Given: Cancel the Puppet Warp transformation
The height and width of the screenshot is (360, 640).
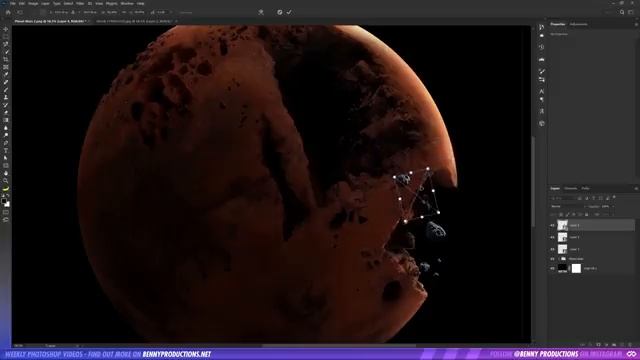Looking at the screenshot, I should pyautogui.click(x=280, y=12).
